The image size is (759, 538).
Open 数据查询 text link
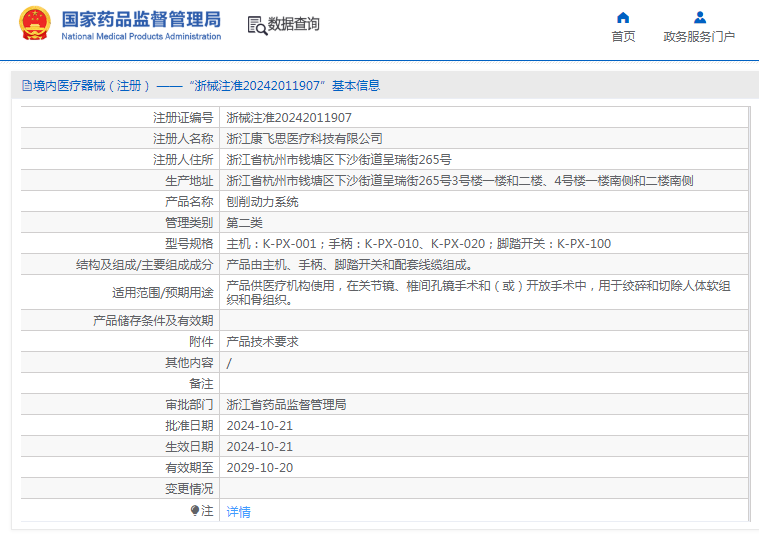(293, 24)
